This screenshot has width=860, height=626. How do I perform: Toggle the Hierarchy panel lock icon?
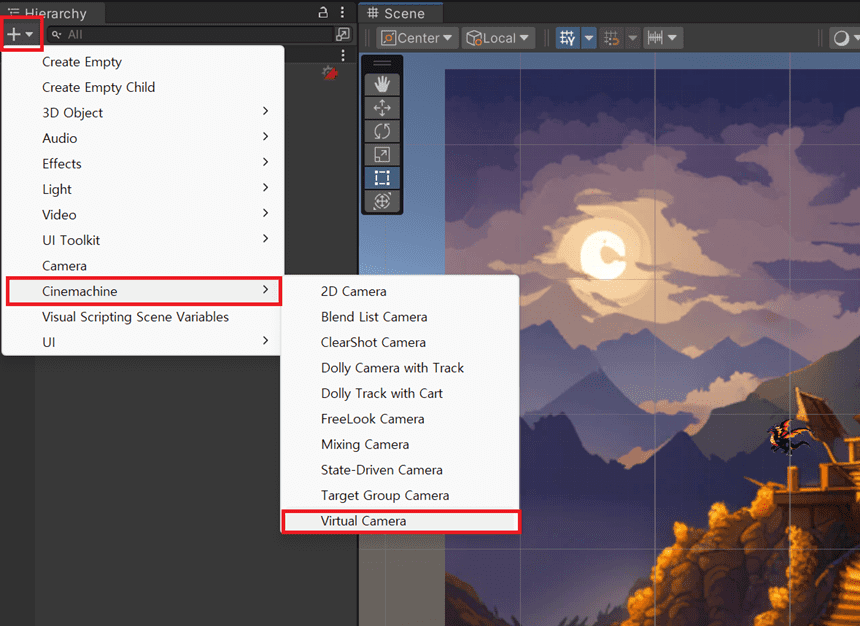[x=323, y=12]
